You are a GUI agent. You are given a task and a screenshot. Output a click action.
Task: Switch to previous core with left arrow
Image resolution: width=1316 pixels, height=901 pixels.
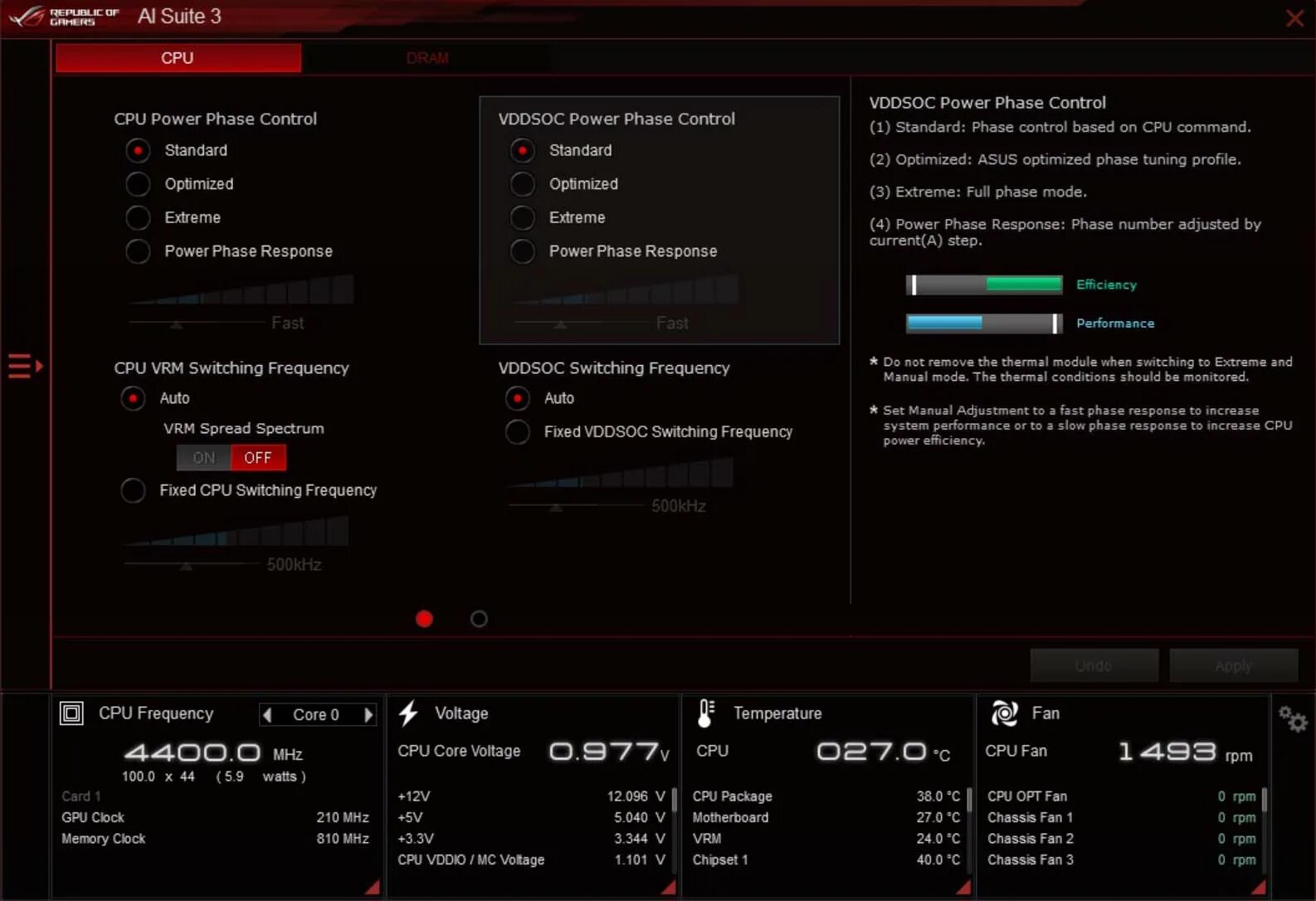(267, 714)
